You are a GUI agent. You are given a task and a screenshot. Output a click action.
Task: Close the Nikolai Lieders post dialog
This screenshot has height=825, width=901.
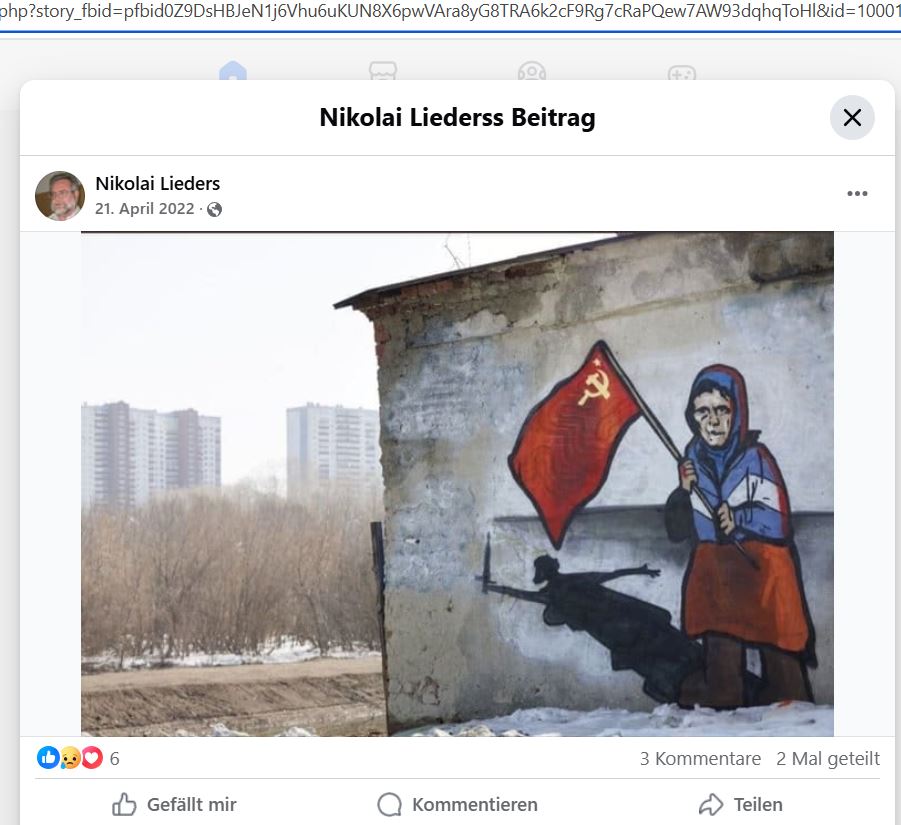click(x=852, y=117)
